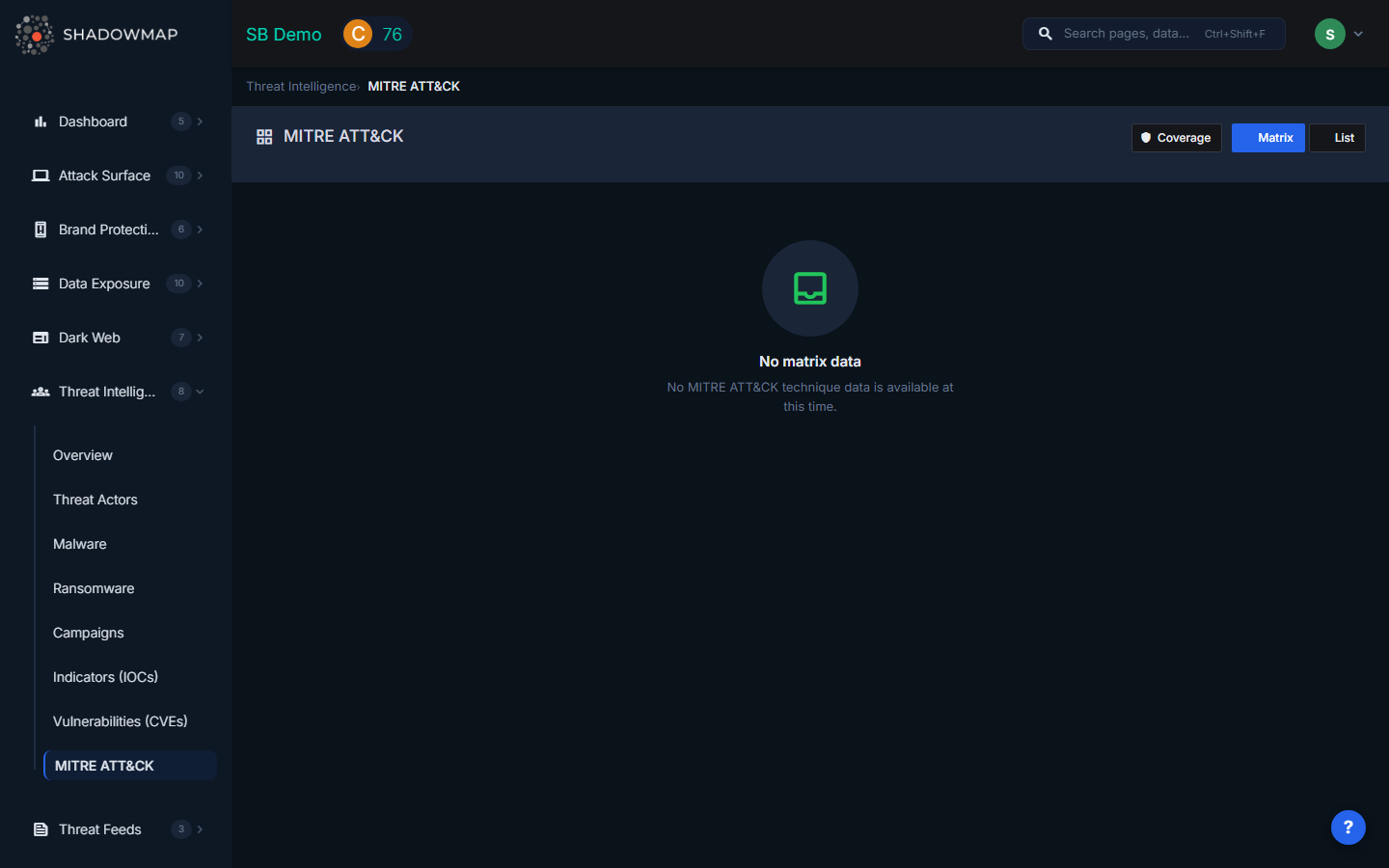Viewport: 1389px width, 868px height.
Task: Focus the Search pages, data field
Action: point(1127,34)
